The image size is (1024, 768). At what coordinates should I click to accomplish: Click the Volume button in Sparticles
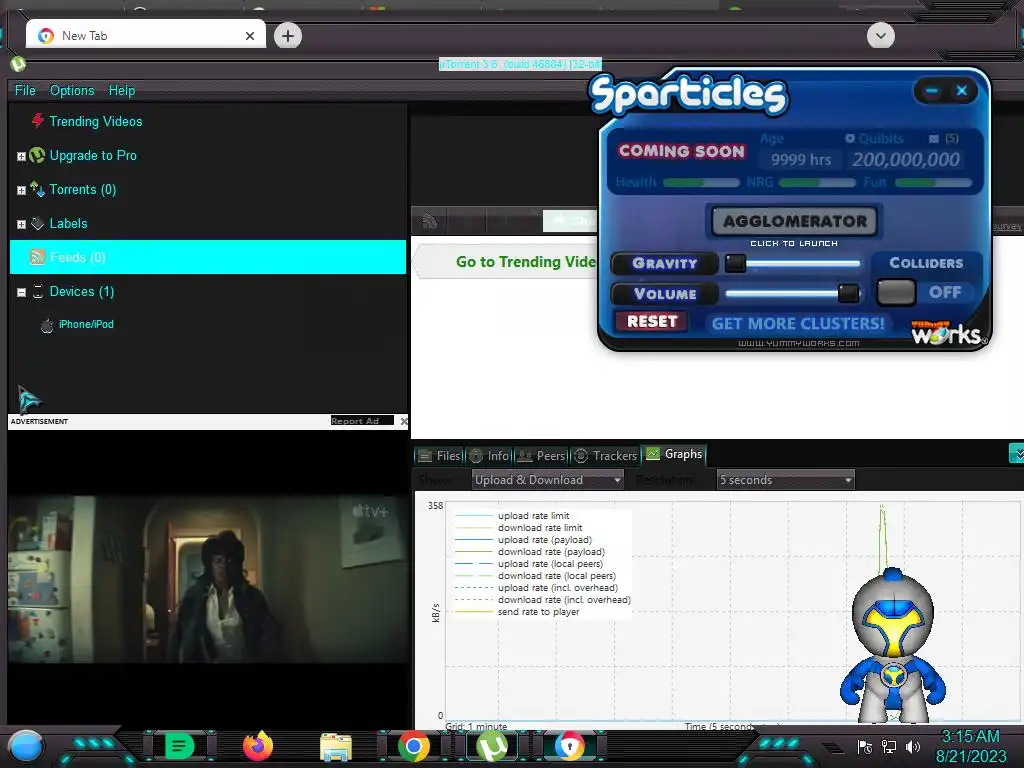pyautogui.click(x=664, y=294)
